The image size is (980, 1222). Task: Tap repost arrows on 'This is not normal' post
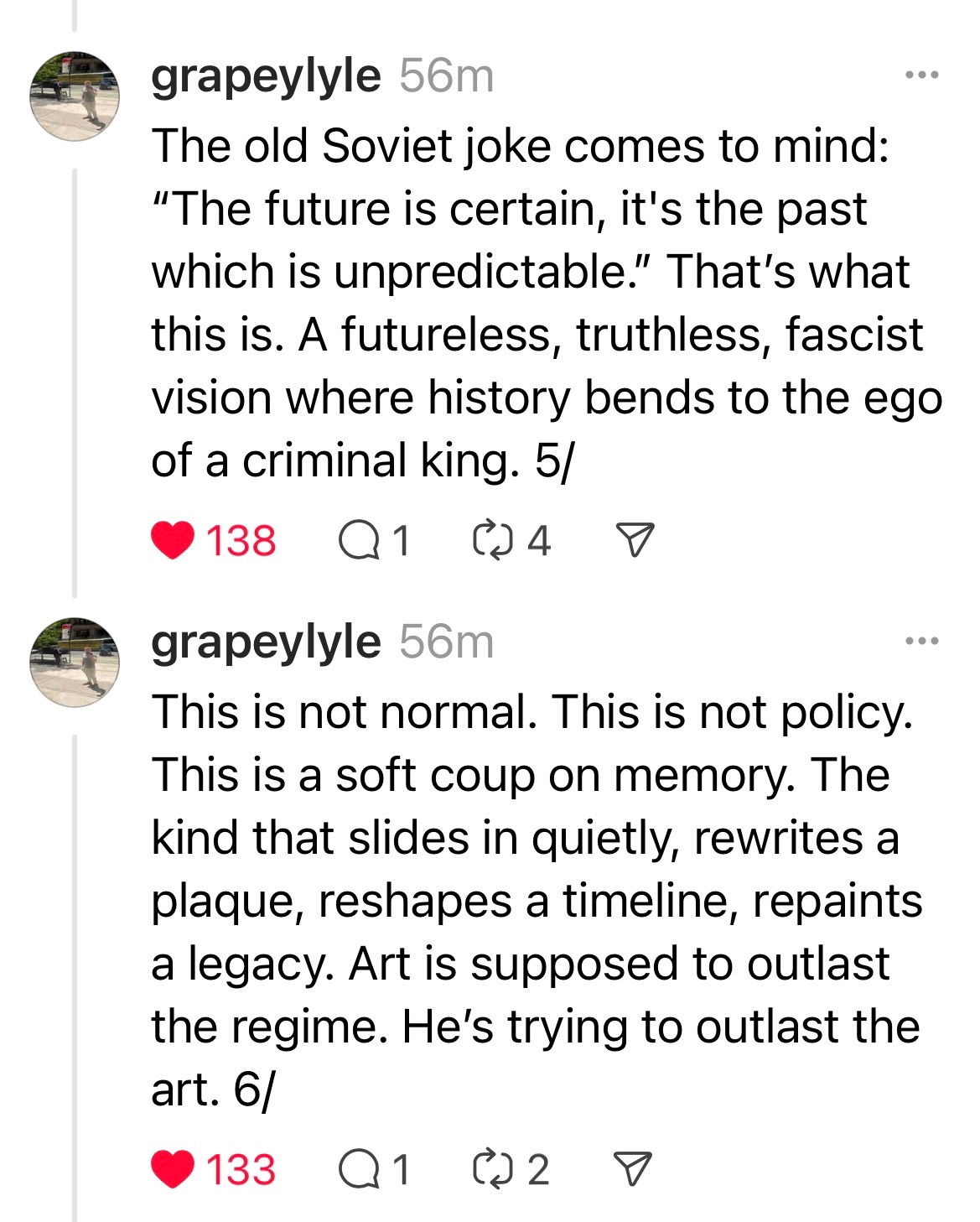tap(493, 1169)
